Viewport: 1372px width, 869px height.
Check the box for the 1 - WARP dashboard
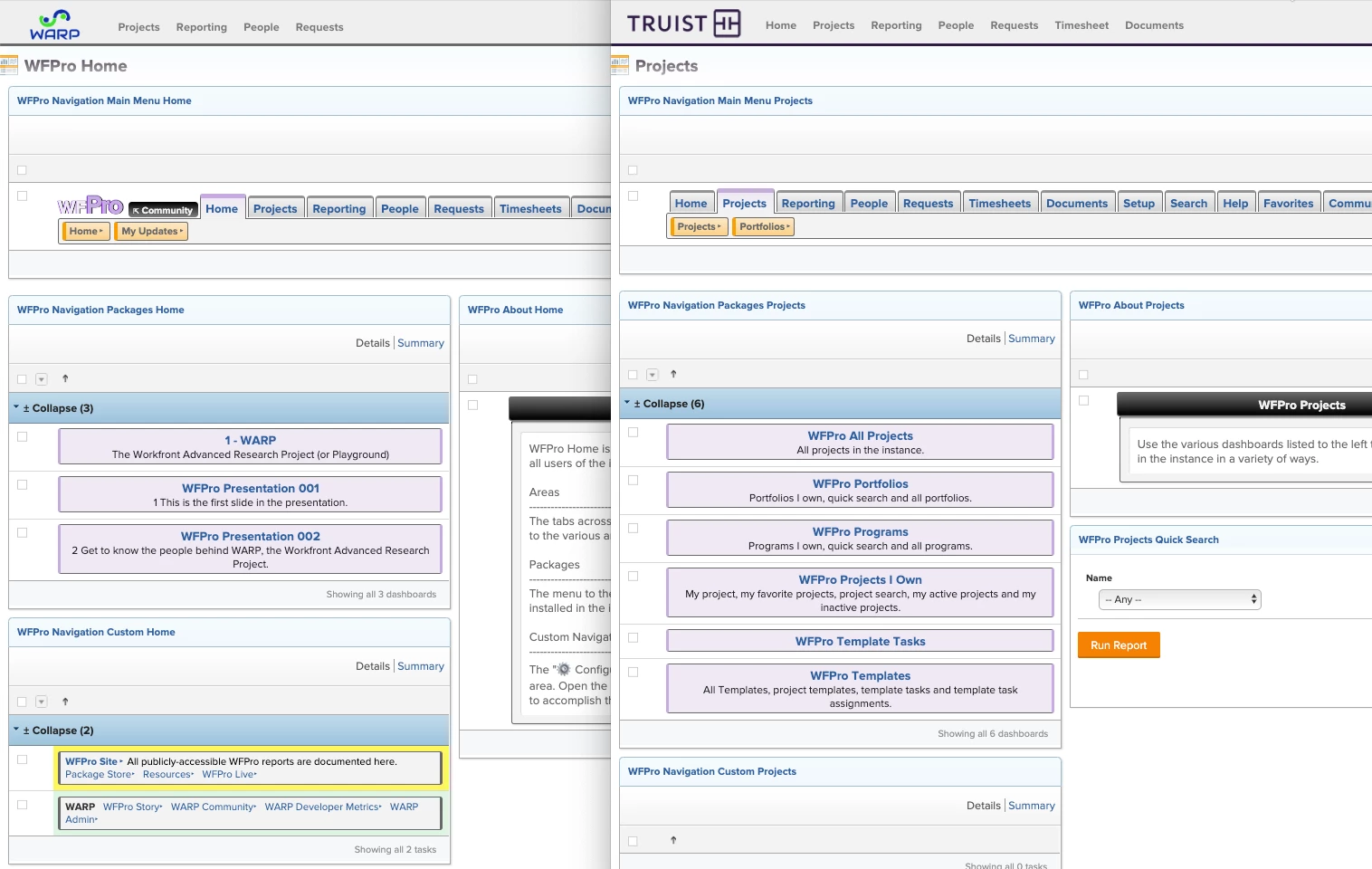click(23, 436)
